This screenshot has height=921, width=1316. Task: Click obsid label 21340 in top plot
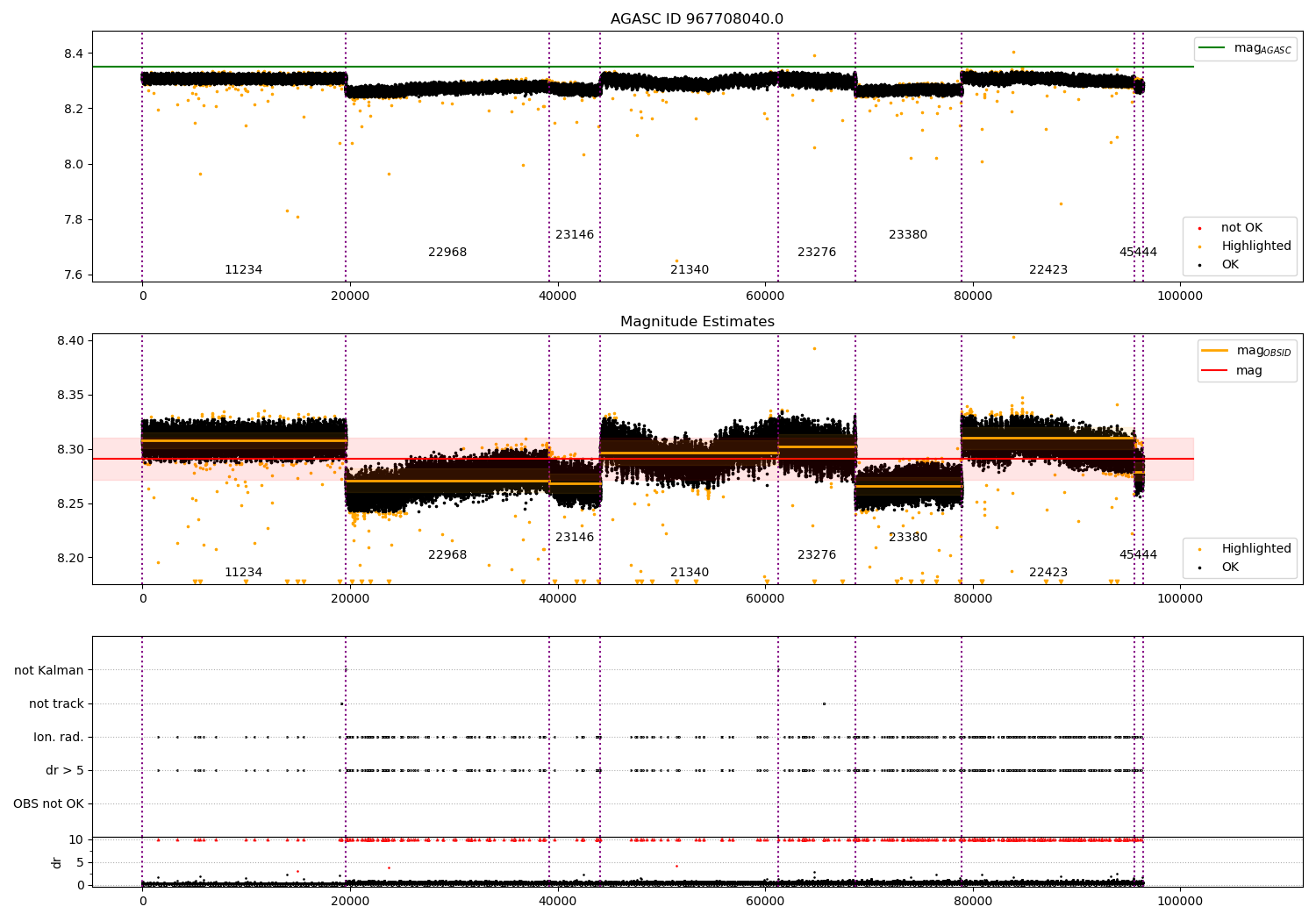(690, 270)
